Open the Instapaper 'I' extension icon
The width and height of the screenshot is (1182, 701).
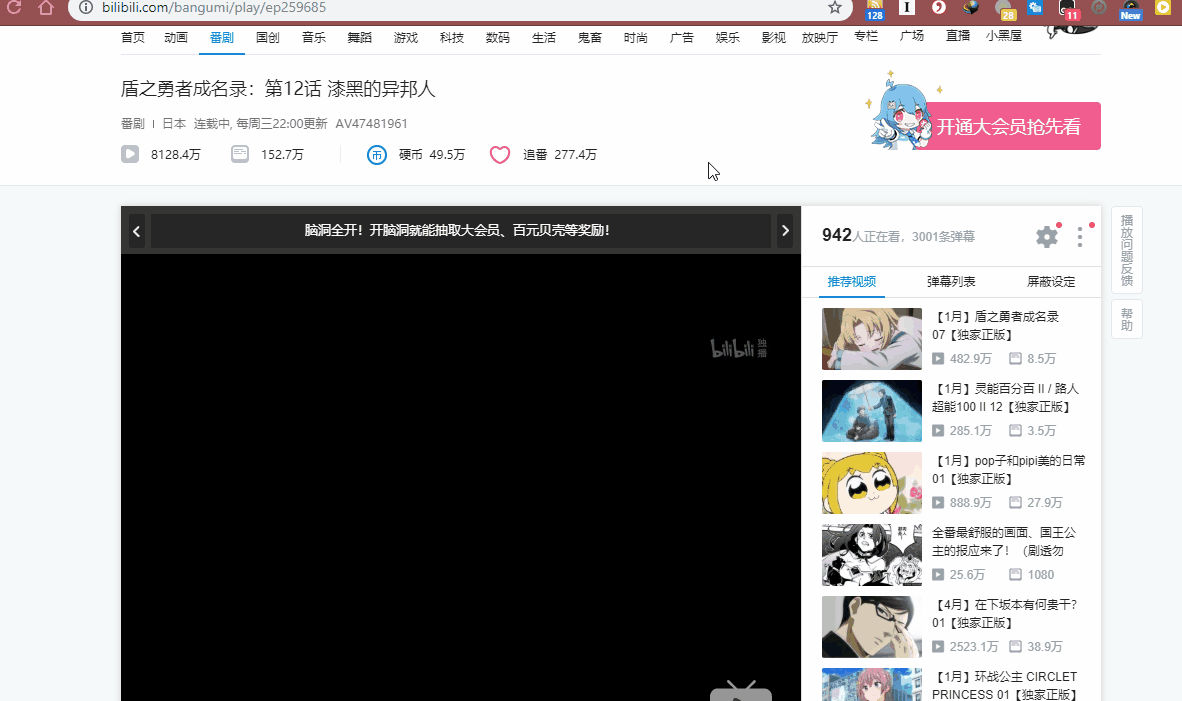click(x=907, y=8)
